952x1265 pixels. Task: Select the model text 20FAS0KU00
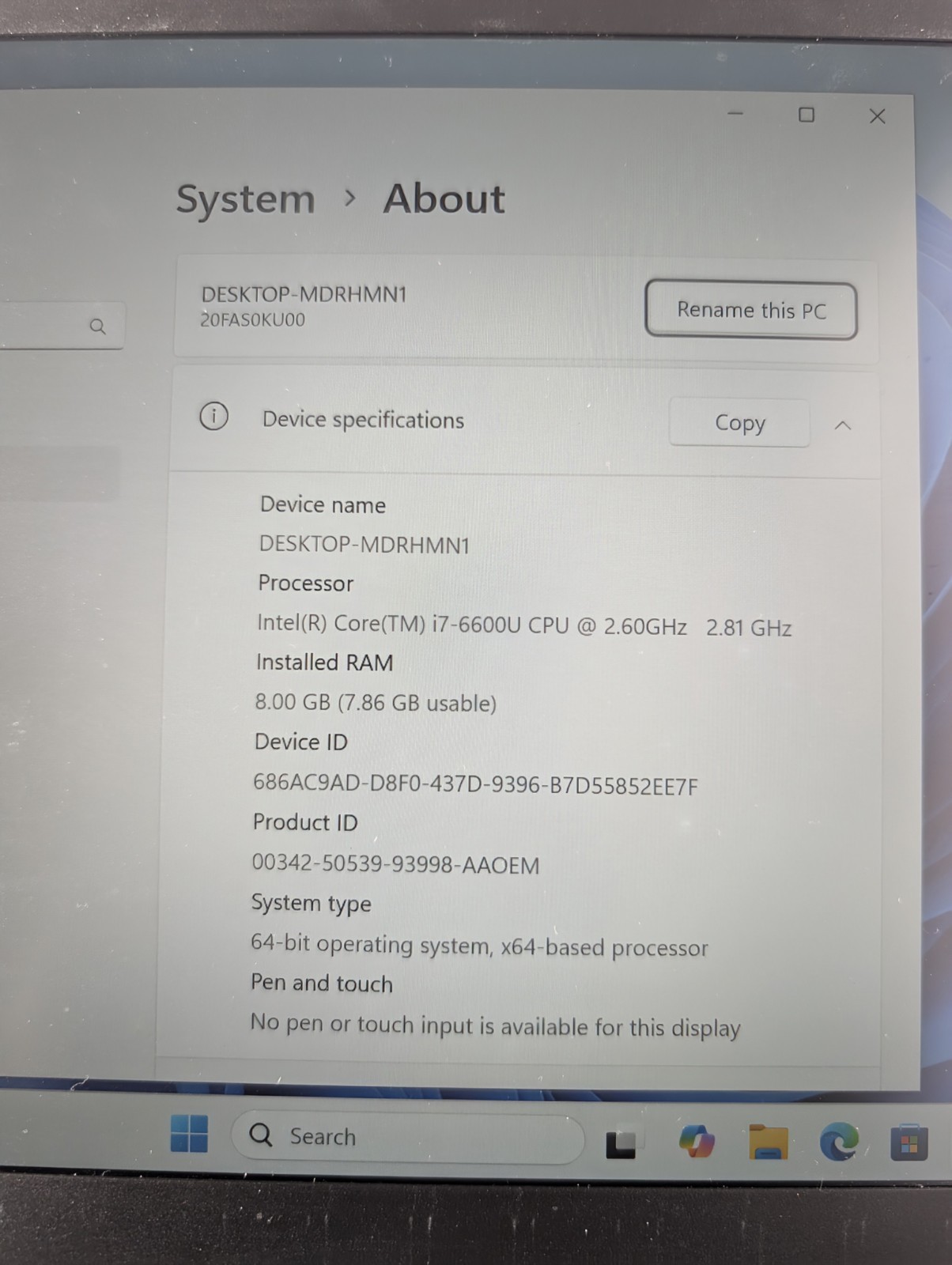click(252, 320)
